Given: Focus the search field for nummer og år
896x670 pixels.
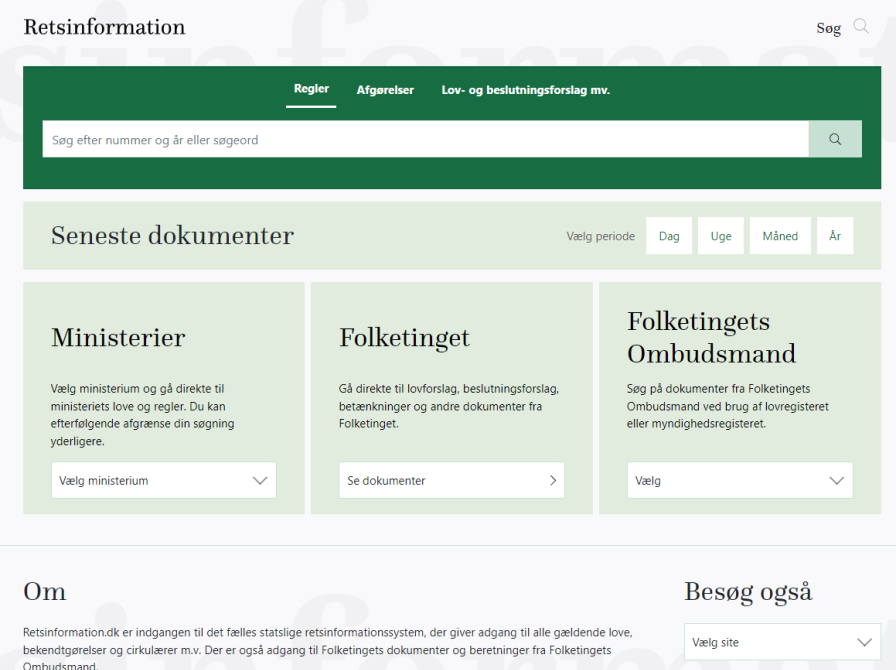Looking at the screenshot, I should tap(425, 140).
